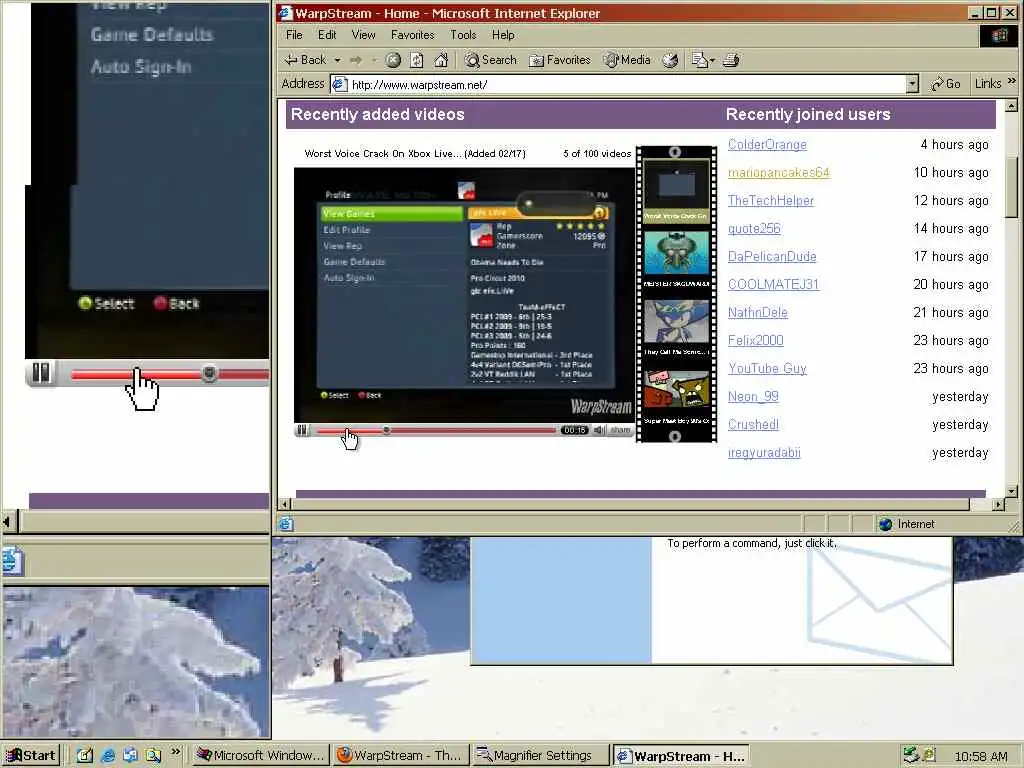Click the Go button
The image size is (1024, 768).
[x=946, y=84]
